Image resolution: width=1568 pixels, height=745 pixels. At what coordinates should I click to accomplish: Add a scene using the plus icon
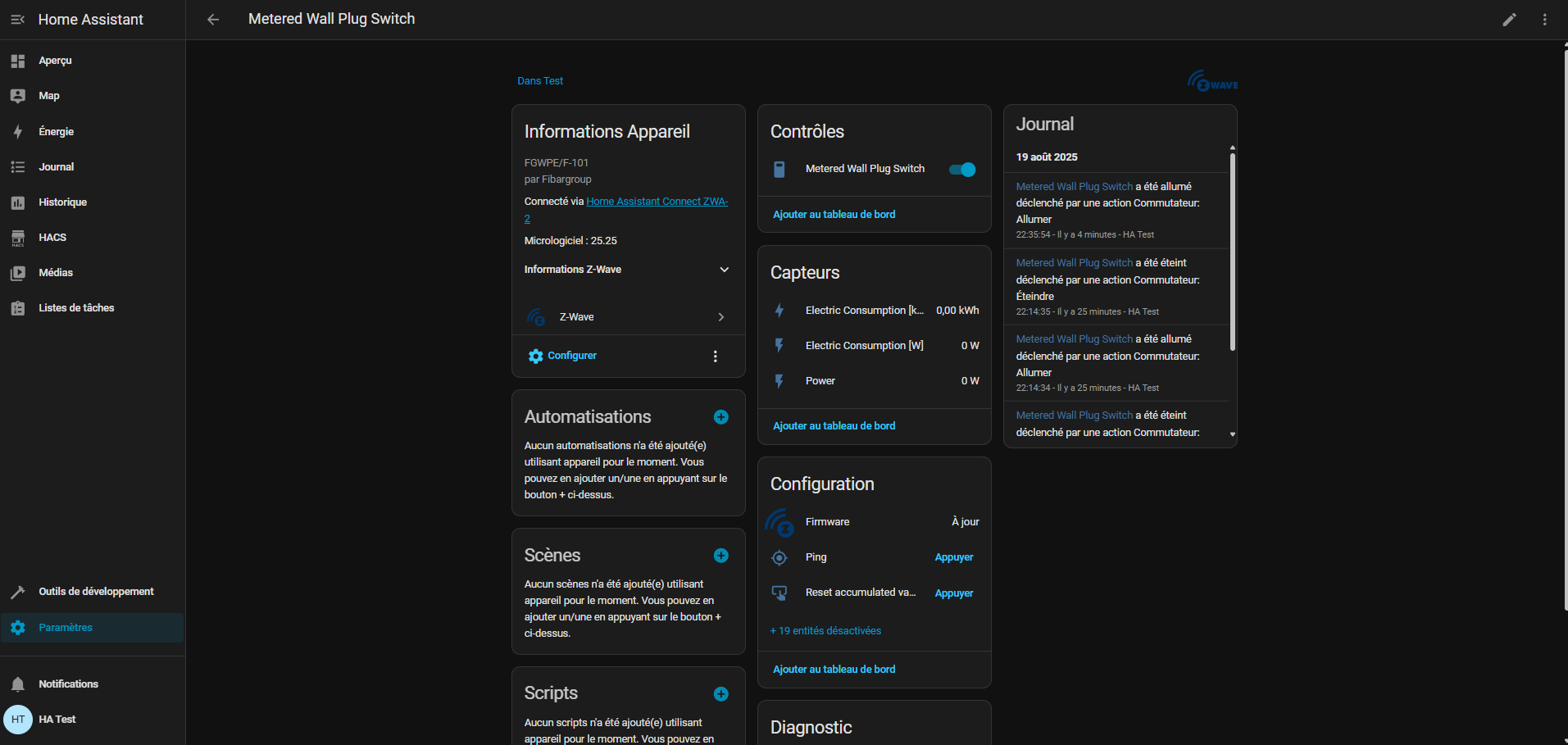click(720, 556)
